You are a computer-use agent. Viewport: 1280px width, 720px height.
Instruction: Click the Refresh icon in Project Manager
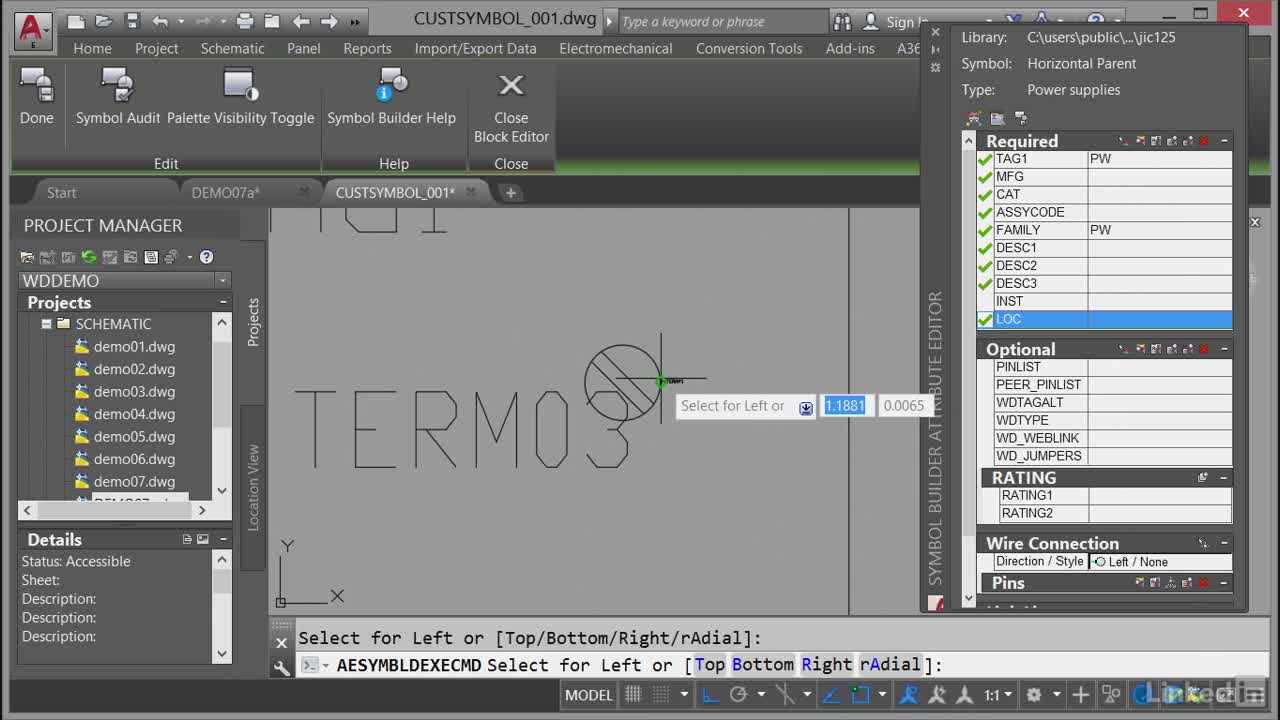89,257
